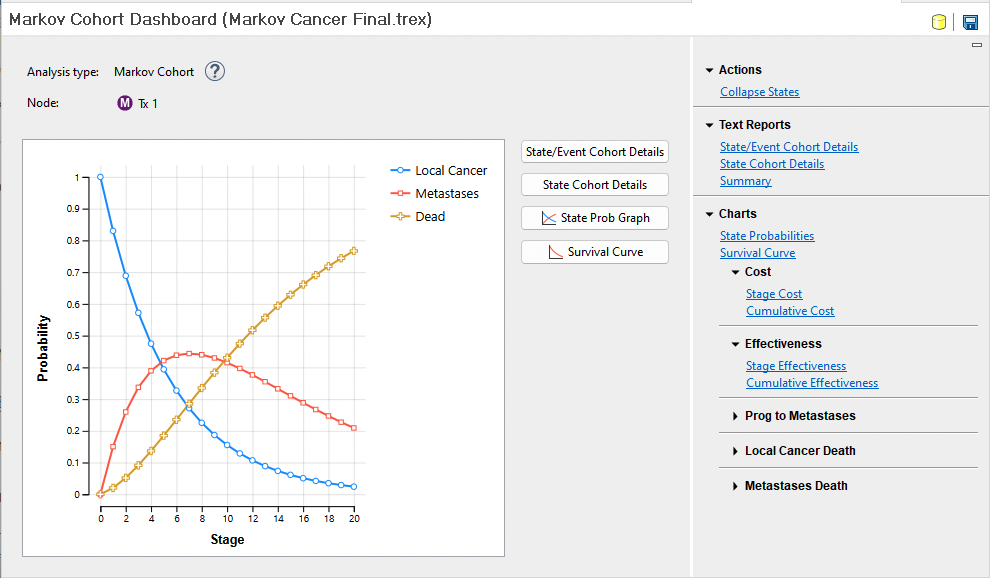
Task: Select the purple Markov node icon next to Tx 1
Action: point(124,102)
